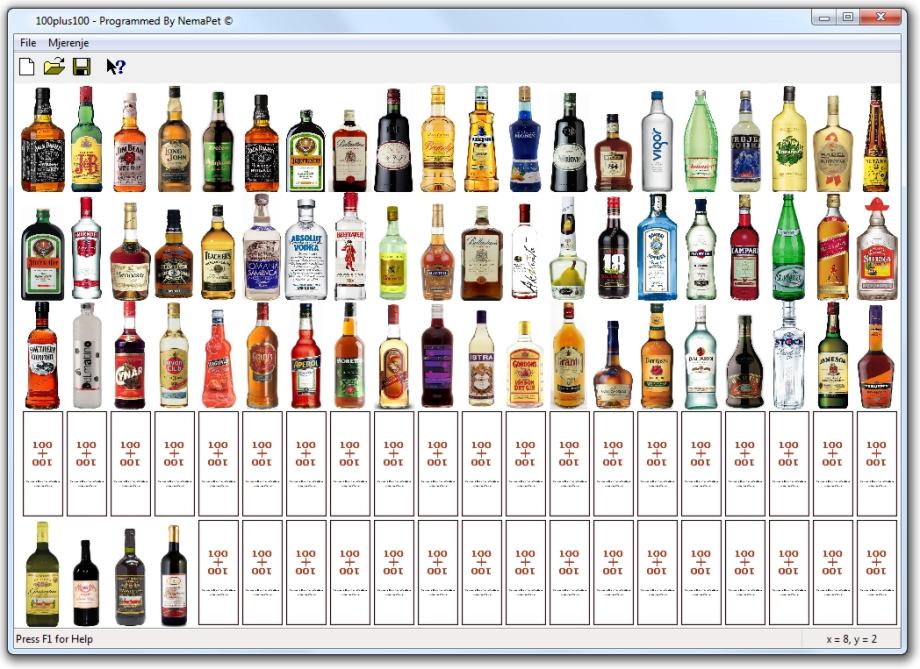Viewport: 920px width, 669px height.
Task: Click the Istra bottle
Action: (481, 359)
